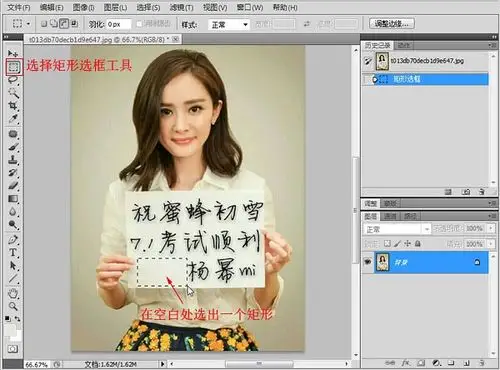
Task: Select the Zoom tool in toolbox
Action: (13, 306)
